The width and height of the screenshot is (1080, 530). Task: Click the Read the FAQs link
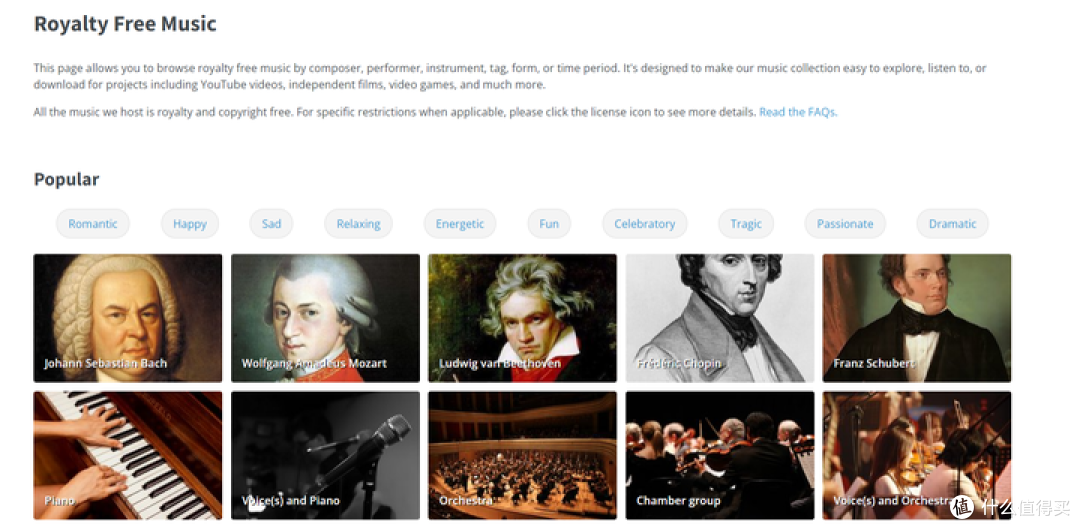(x=798, y=112)
